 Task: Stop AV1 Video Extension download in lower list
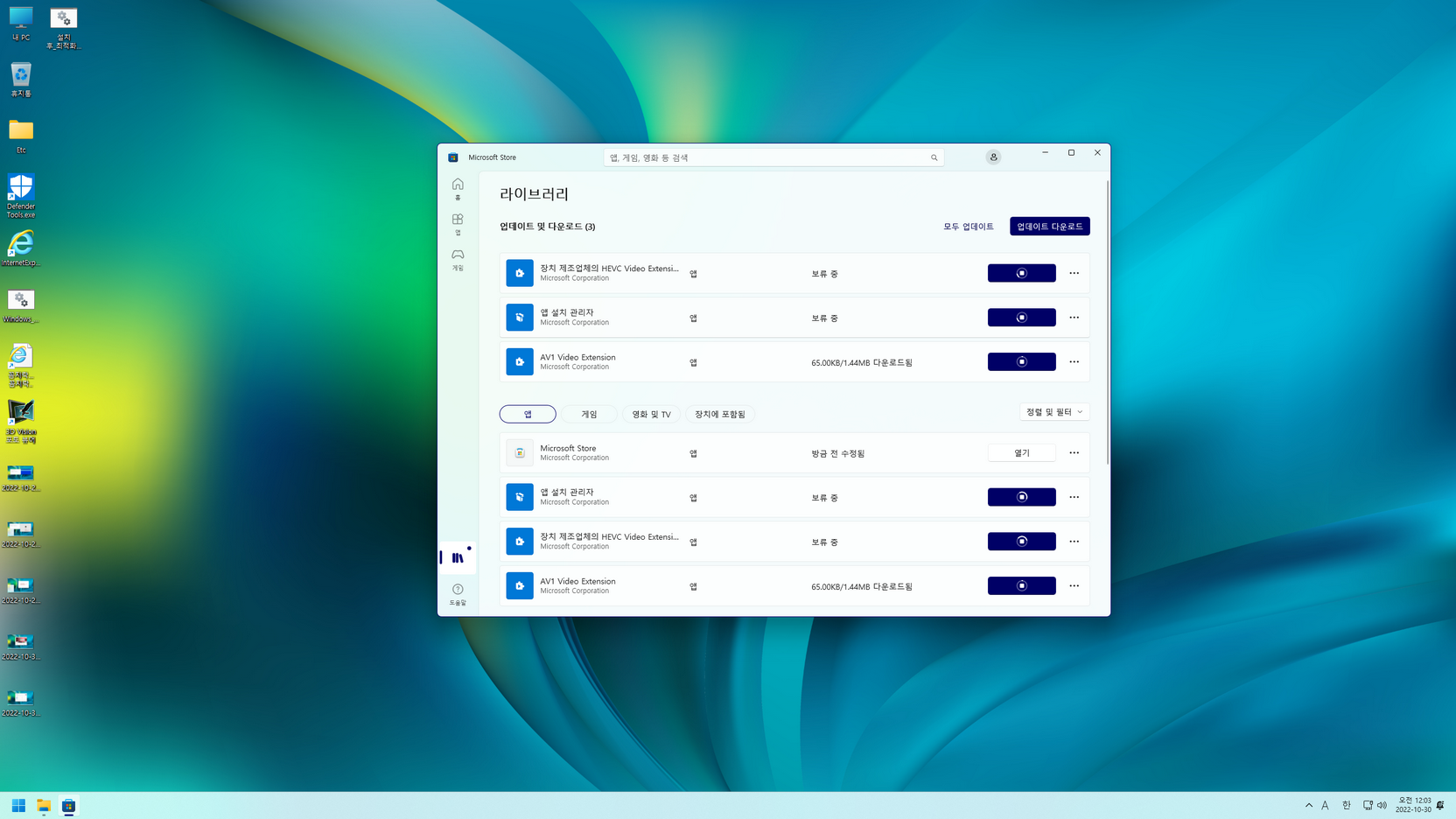pos(1021,585)
